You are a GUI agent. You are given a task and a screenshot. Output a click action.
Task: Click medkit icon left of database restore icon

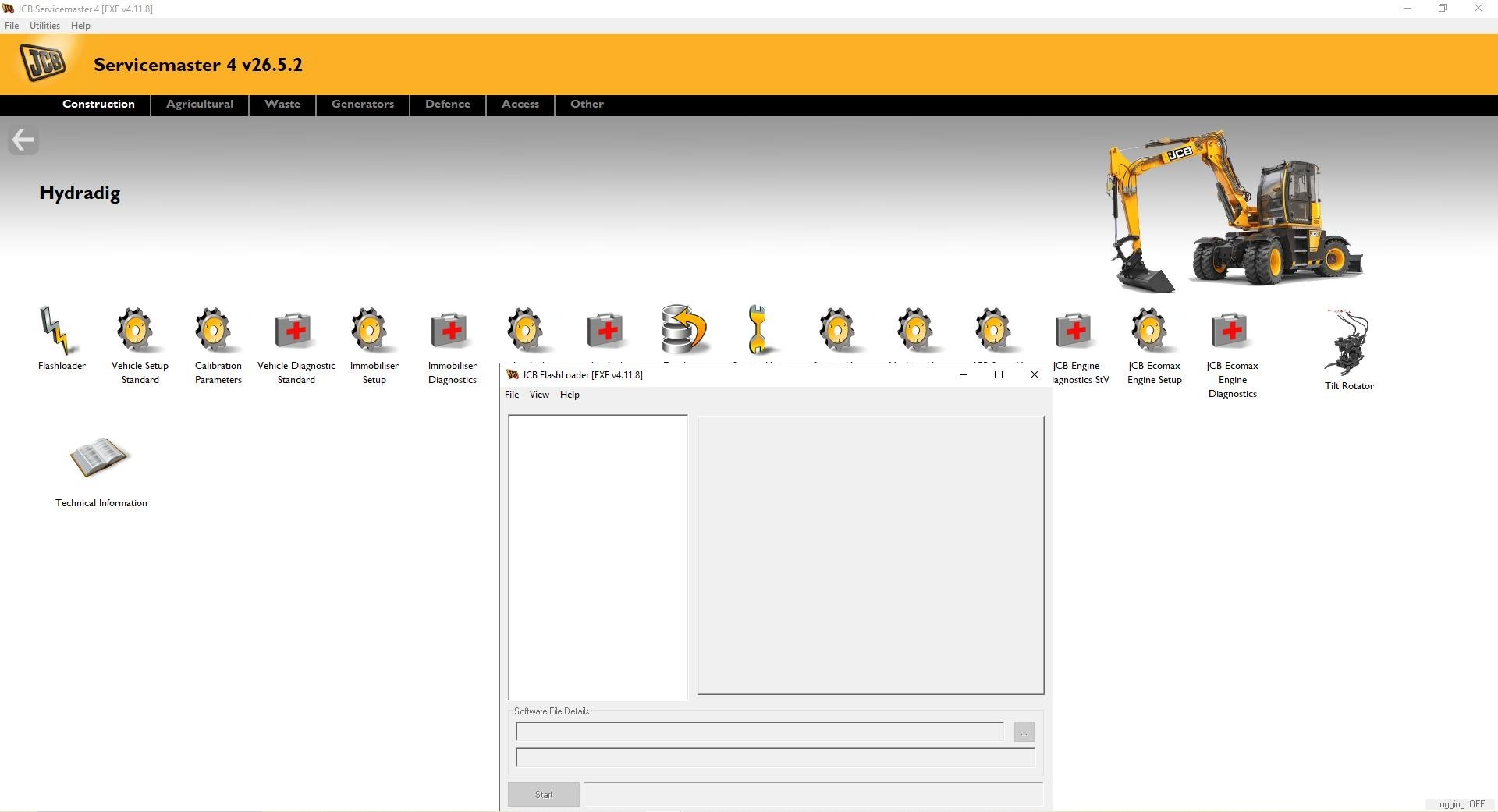tap(606, 331)
